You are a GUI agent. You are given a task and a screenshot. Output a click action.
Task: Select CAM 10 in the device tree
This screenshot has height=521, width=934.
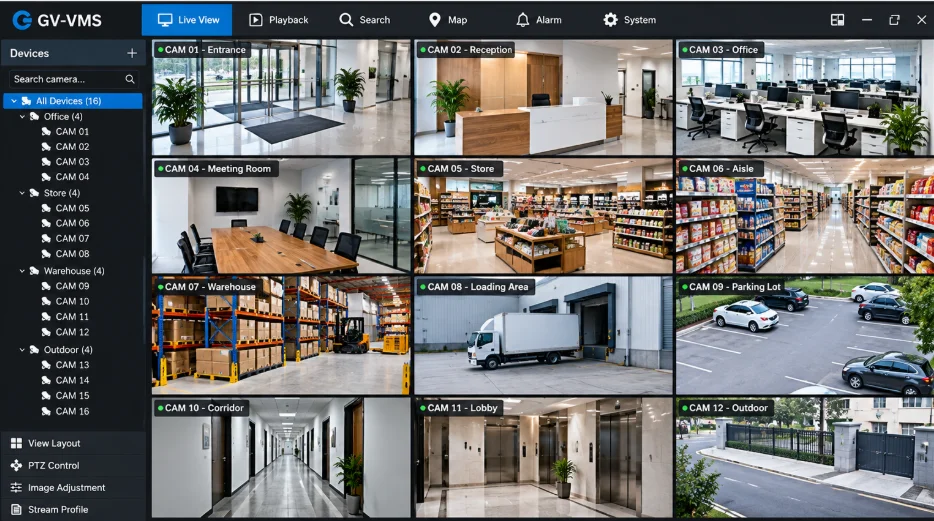tap(72, 301)
